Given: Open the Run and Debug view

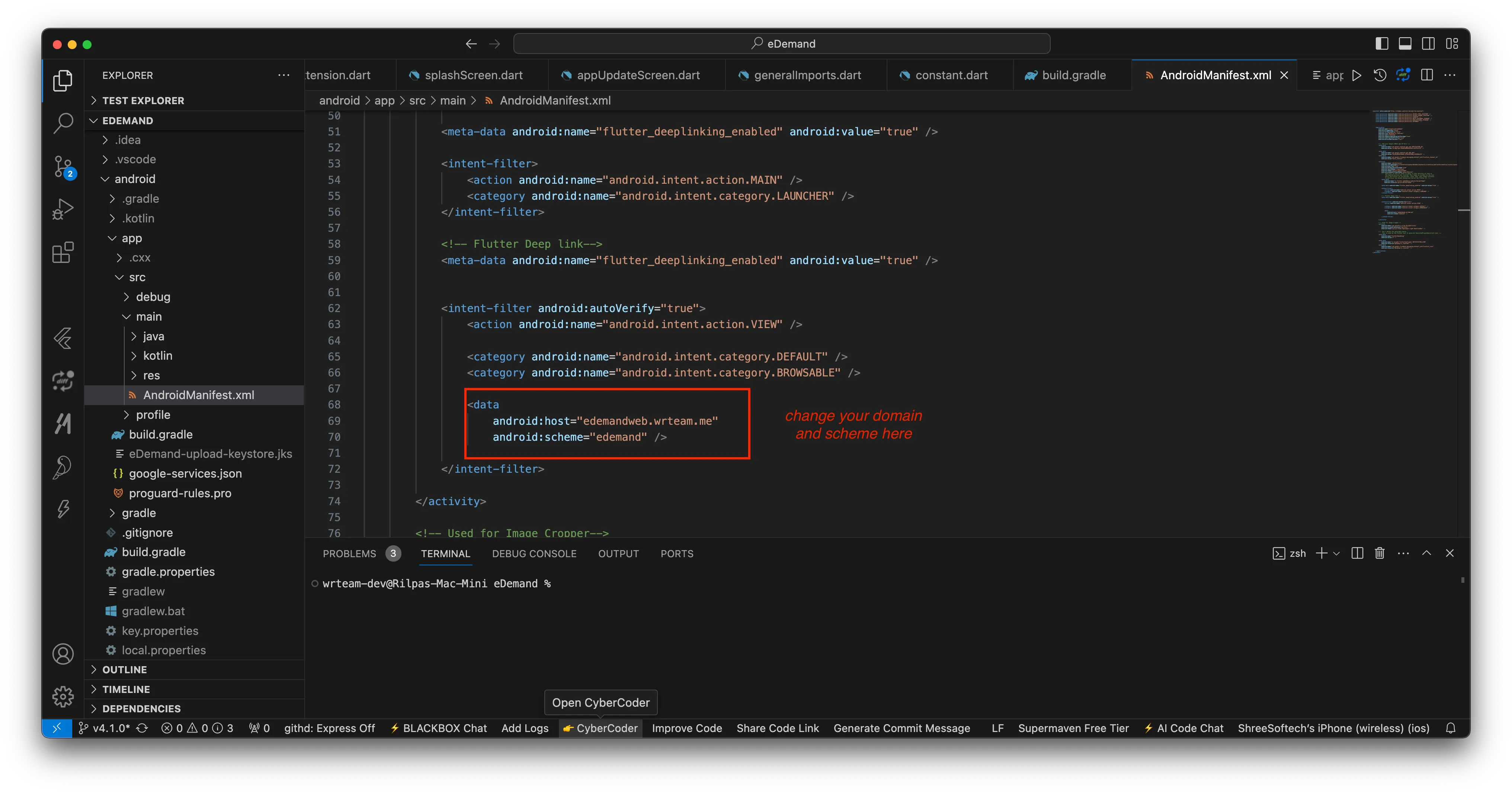Looking at the screenshot, I should (x=63, y=209).
